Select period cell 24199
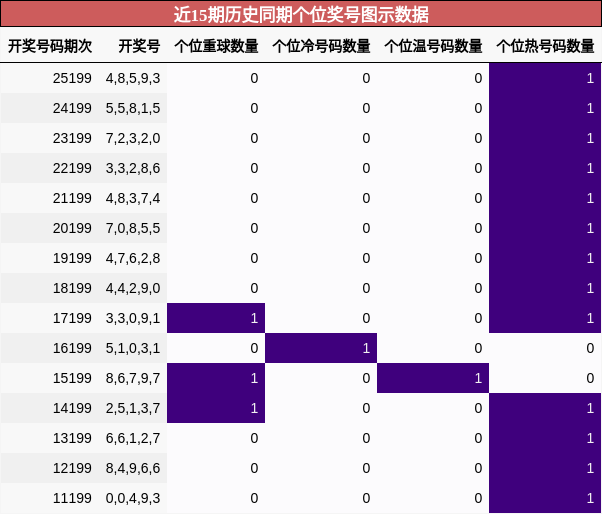 click(72, 108)
